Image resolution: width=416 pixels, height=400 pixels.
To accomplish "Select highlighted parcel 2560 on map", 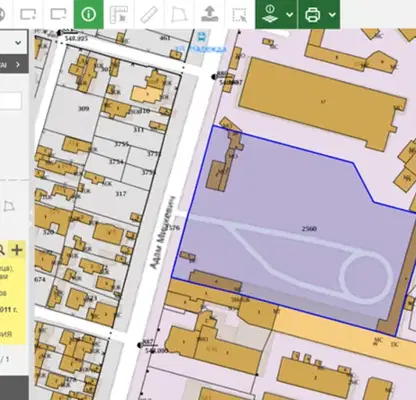I will [309, 229].
